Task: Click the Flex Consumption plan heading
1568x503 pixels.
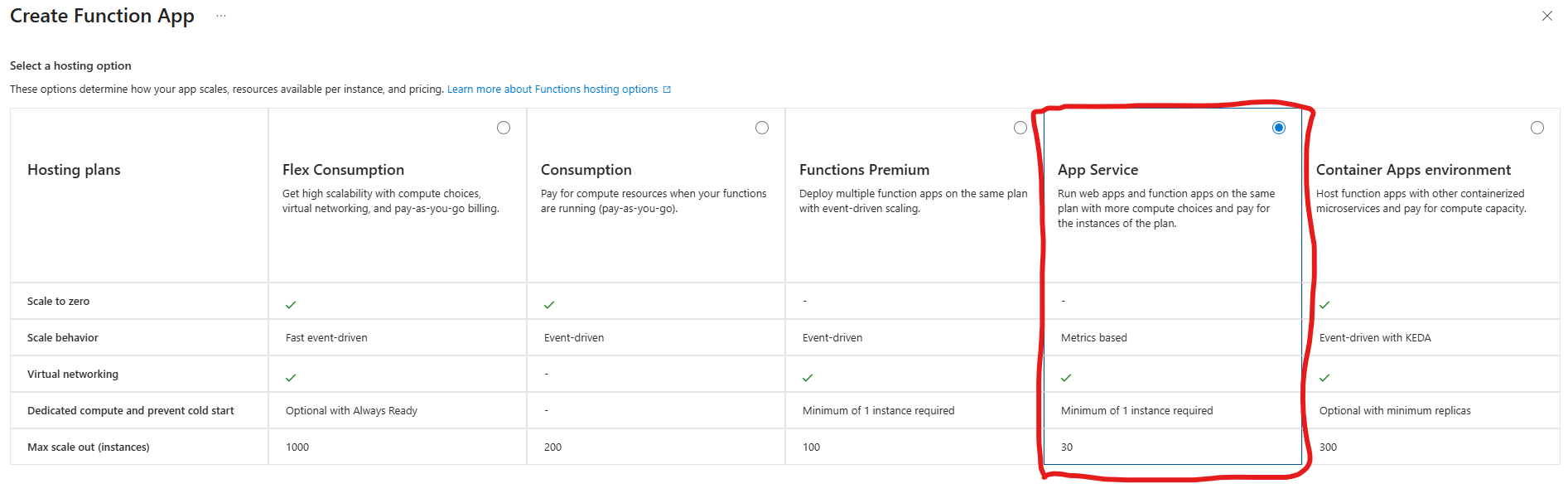Action: pyautogui.click(x=343, y=170)
